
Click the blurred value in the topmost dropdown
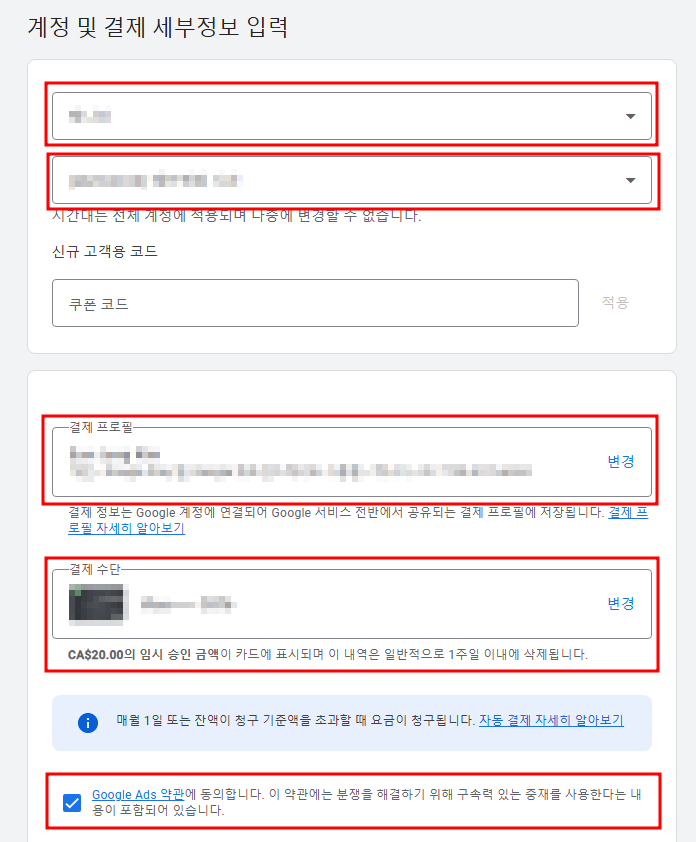[90, 116]
